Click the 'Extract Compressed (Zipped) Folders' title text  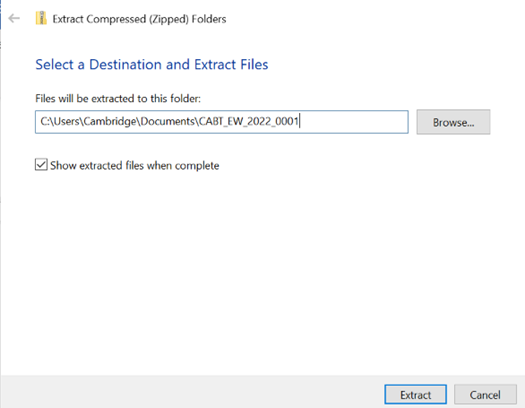point(139,19)
